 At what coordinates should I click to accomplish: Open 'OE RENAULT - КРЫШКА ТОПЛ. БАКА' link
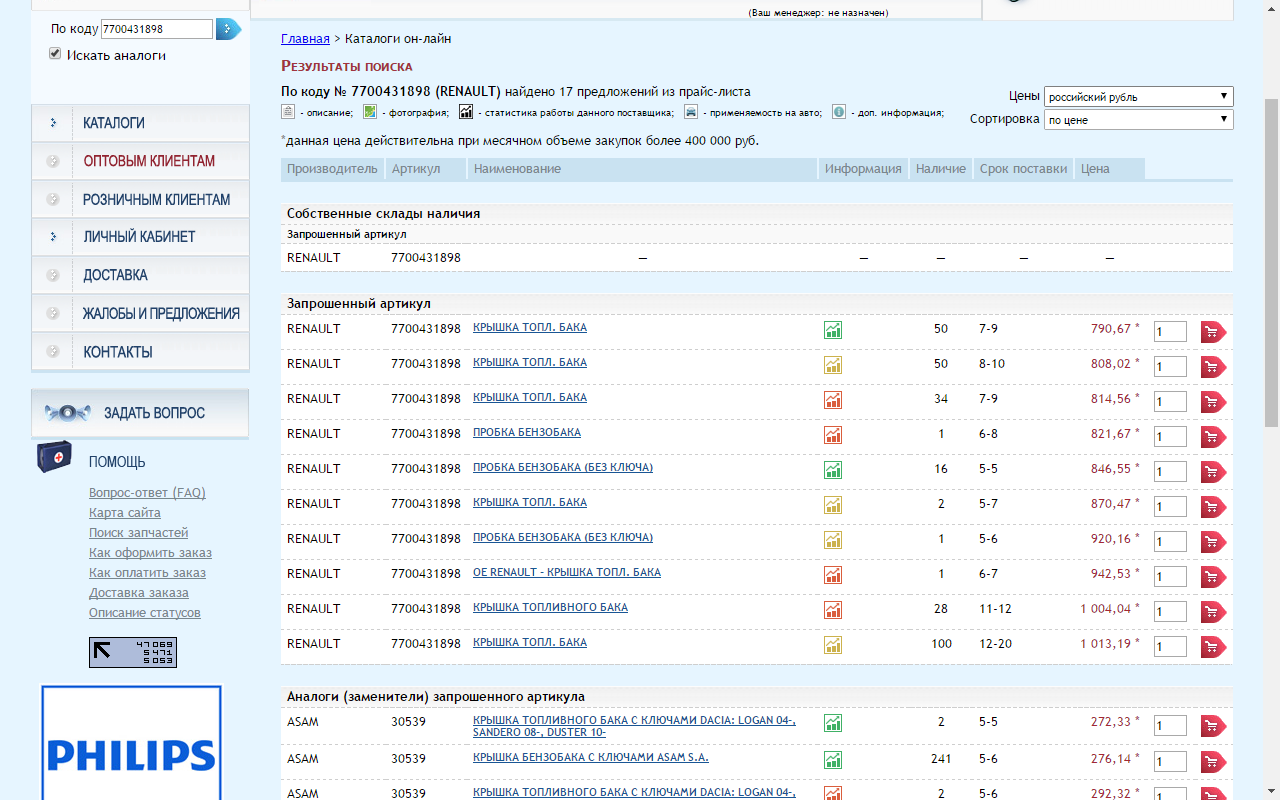click(x=567, y=573)
